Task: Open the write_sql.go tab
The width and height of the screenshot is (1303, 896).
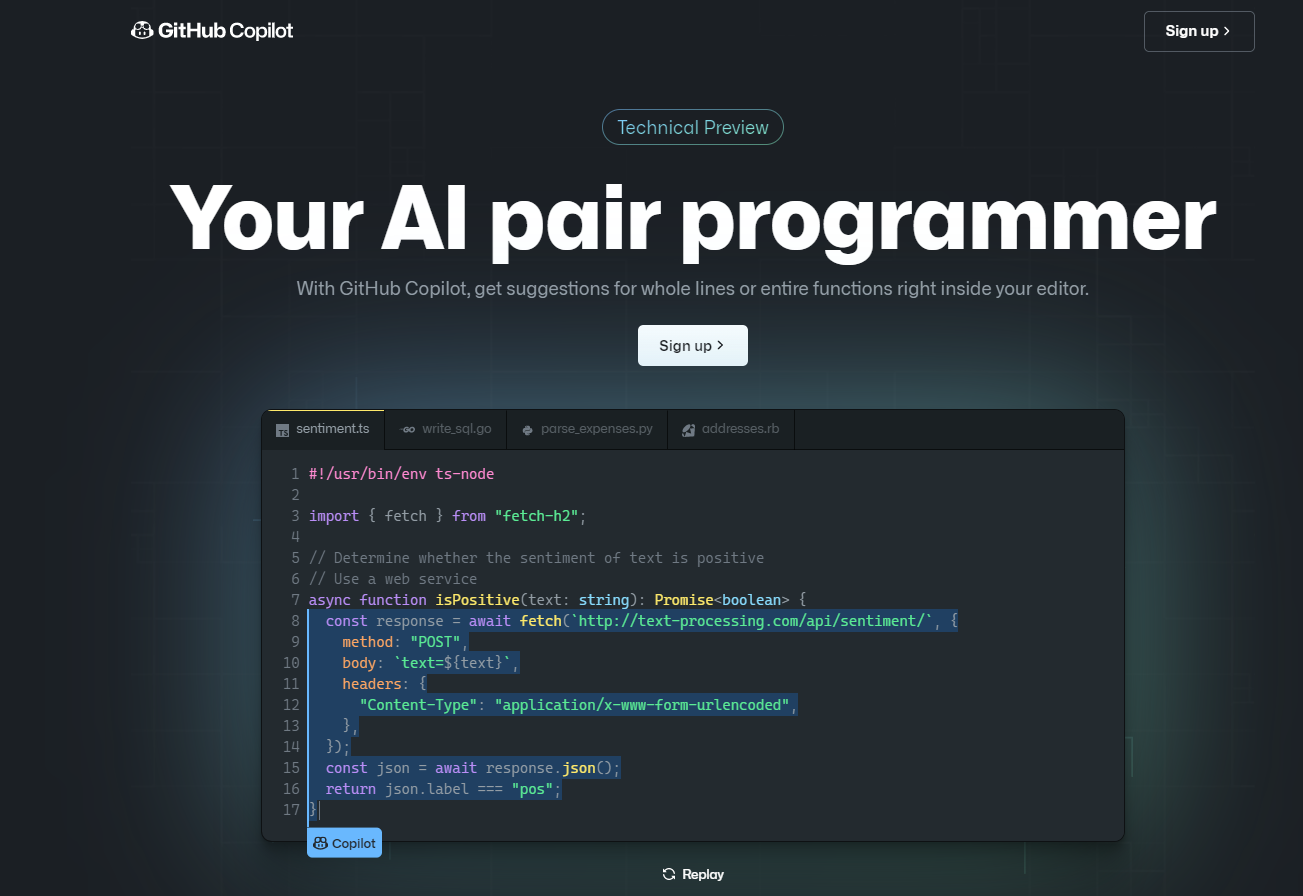Action: click(x=446, y=429)
